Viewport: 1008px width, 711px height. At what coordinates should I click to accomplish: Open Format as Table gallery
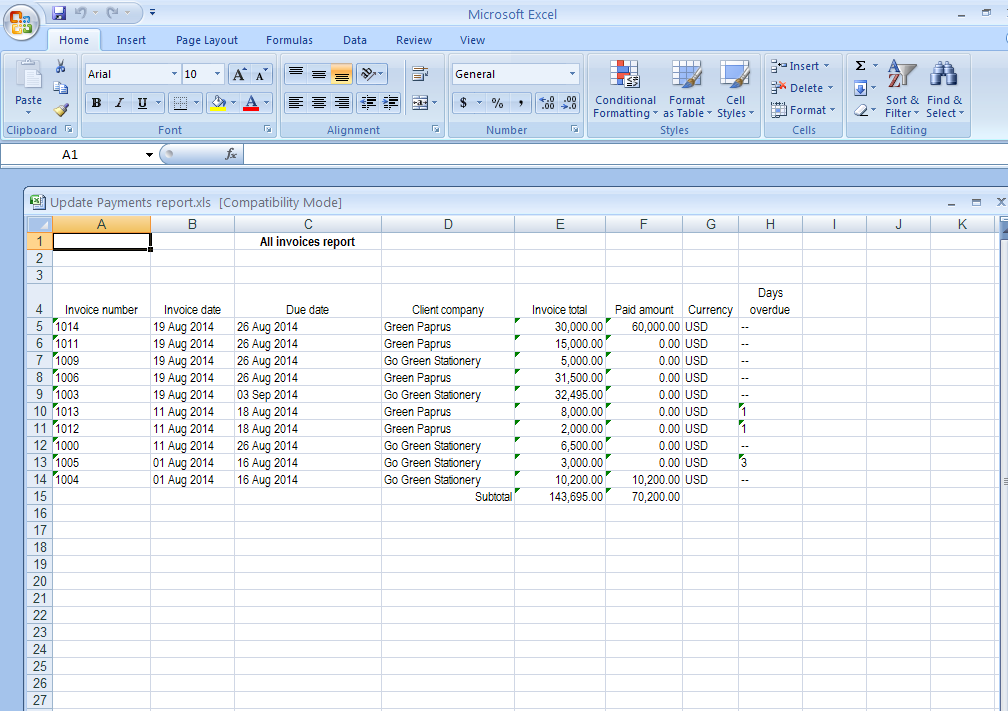click(687, 89)
